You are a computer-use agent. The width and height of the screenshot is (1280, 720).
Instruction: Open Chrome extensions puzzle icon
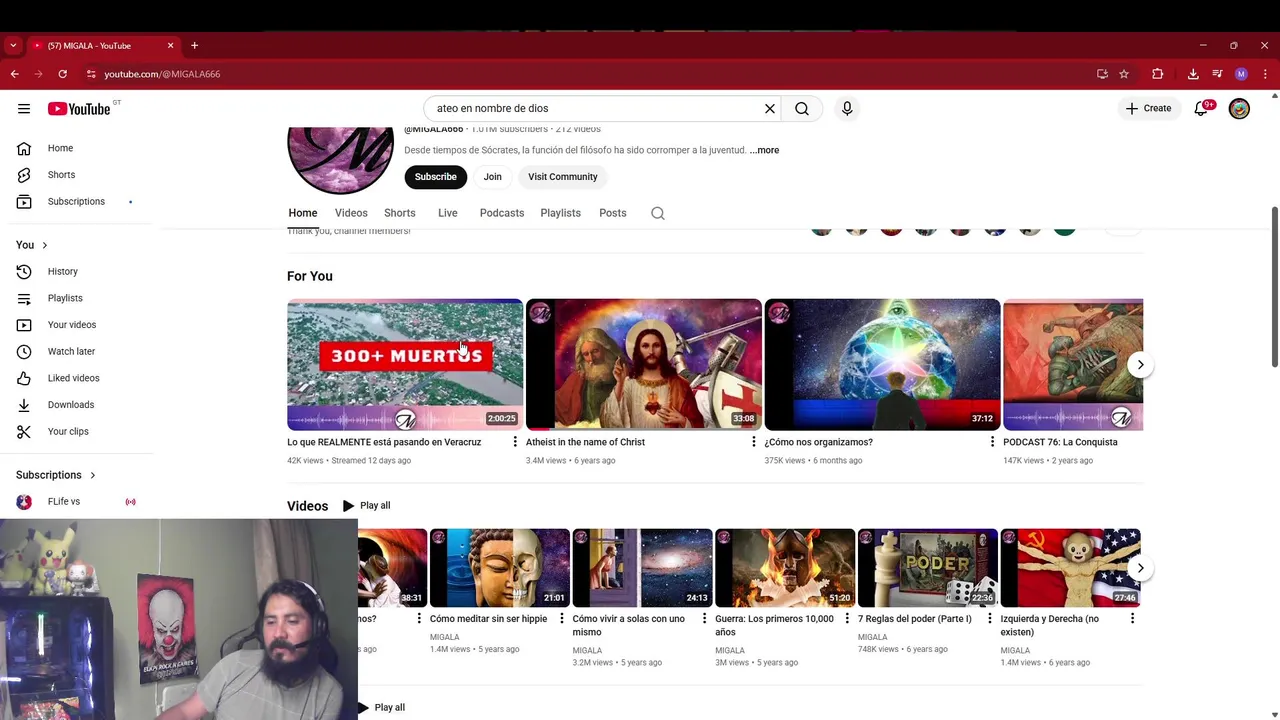[x=1158, y=74]
